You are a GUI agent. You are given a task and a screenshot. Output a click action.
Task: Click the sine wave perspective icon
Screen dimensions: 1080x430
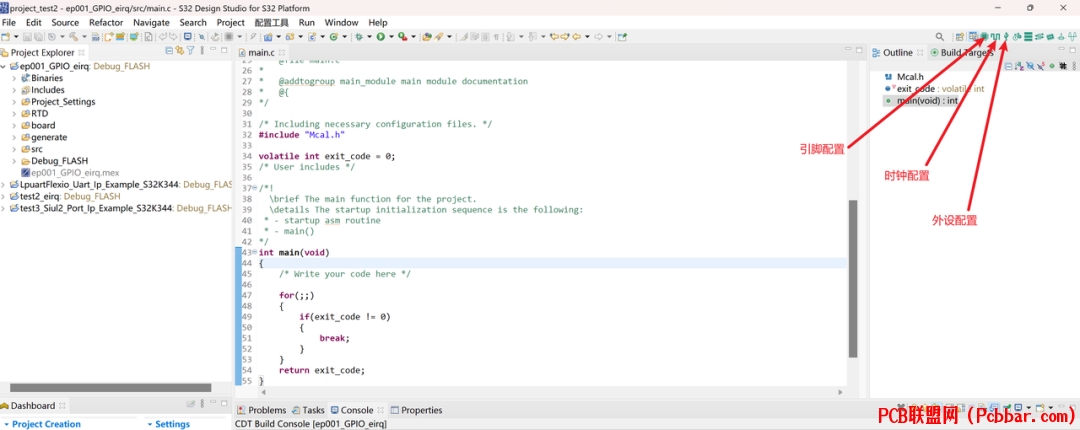point(1072,37)
